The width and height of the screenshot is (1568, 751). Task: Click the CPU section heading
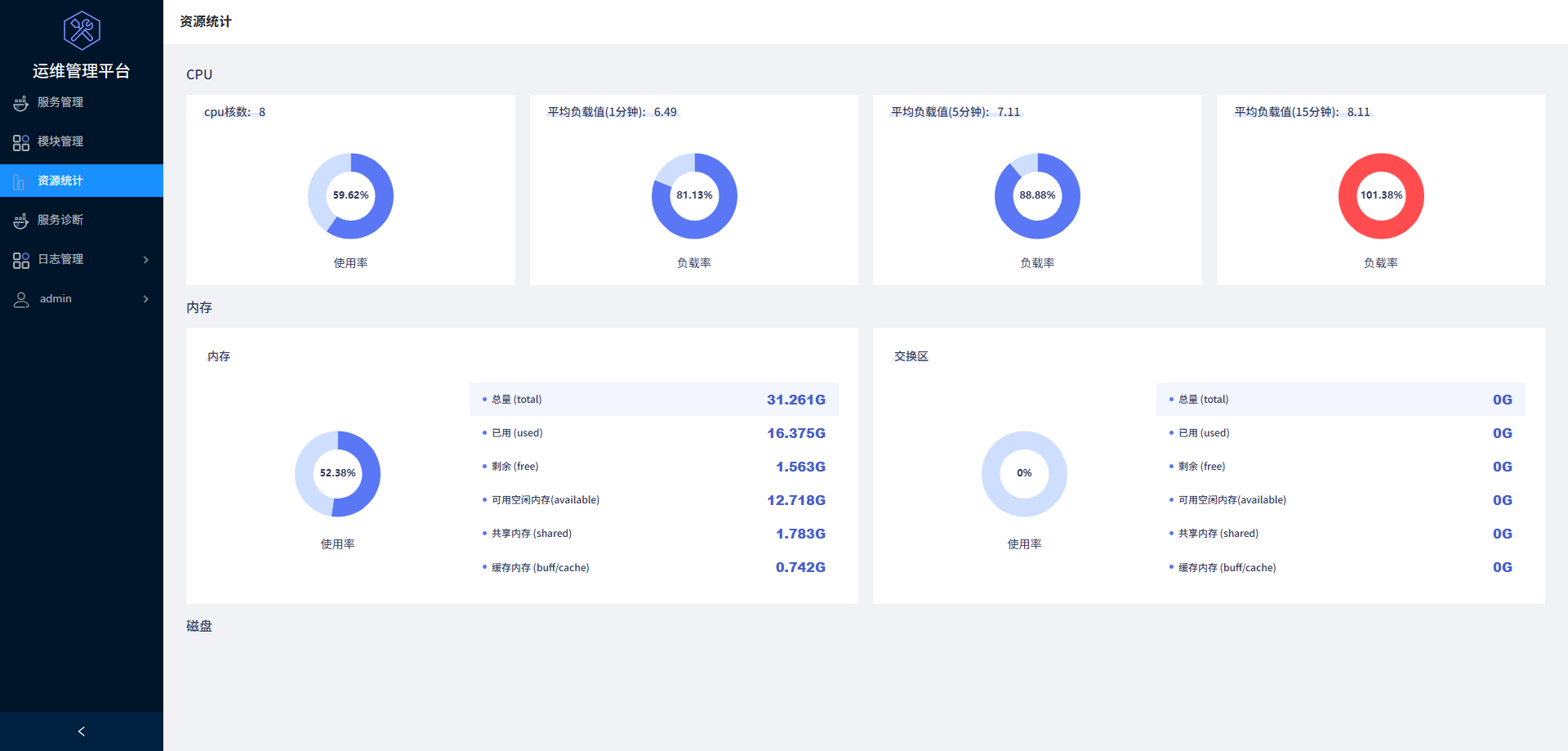click(199, 74)
